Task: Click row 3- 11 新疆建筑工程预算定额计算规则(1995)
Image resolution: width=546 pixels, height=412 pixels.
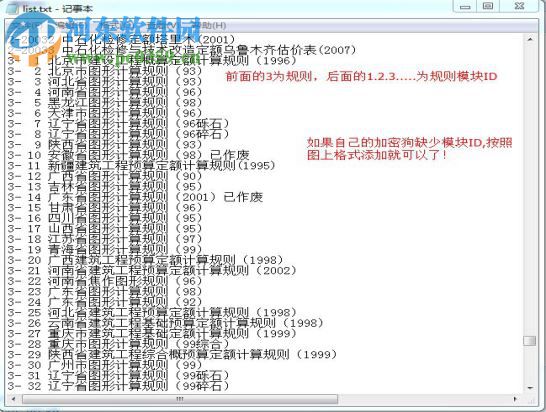Action: (141, 165)
